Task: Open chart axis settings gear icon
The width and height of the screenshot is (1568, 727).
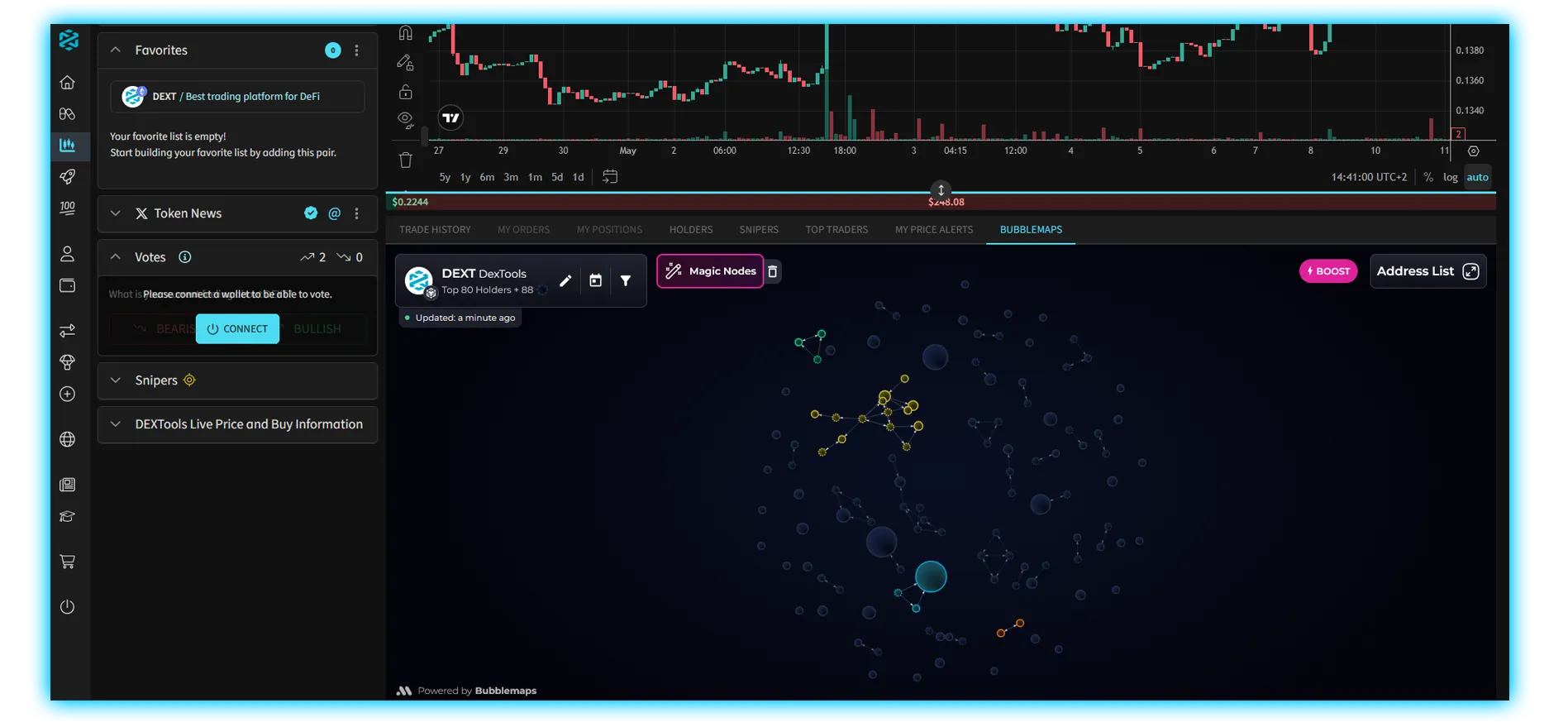Action: point(1473,151)
